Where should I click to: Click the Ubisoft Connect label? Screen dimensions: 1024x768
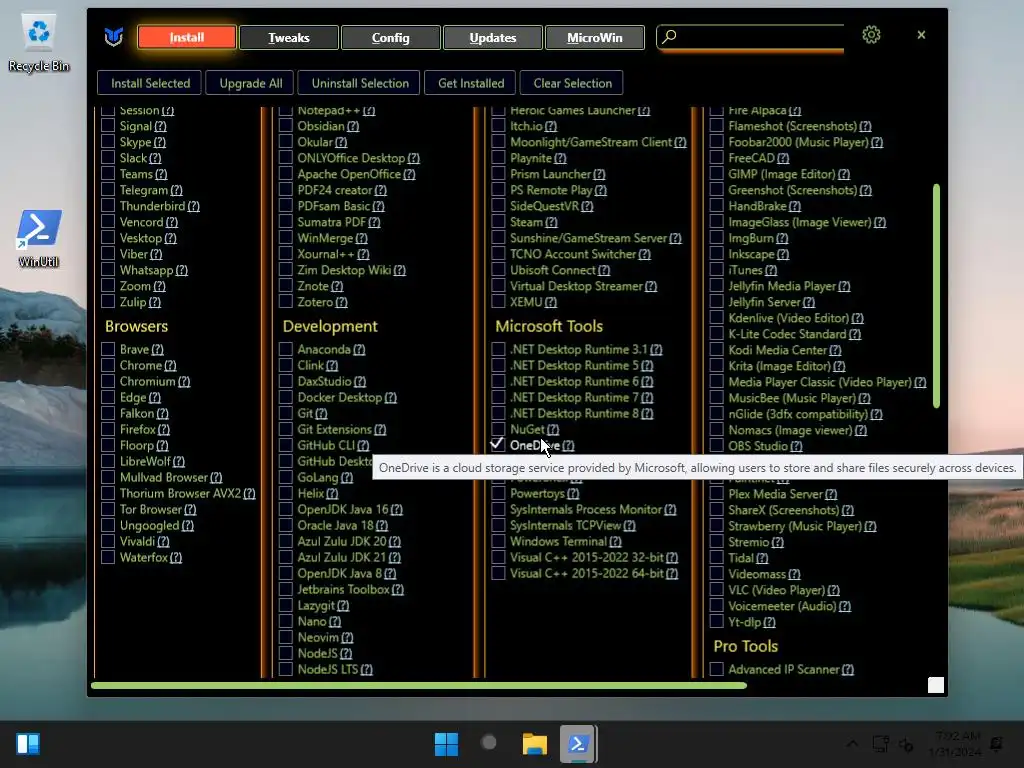[552, 270]
